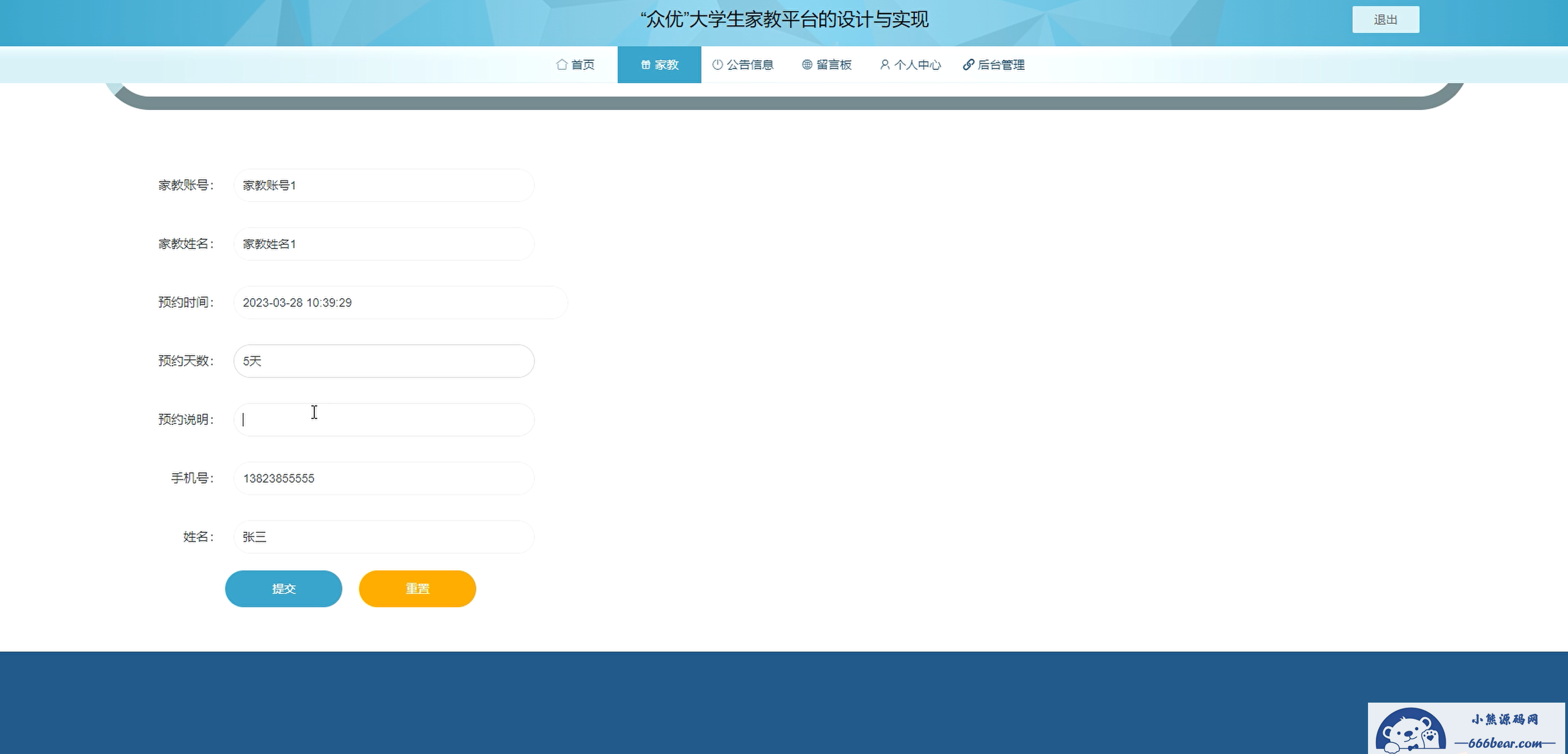The image size is (1568, 754).
Task: Click the page title “众优”大学生家教平台
Action: (x=785, y=20)
